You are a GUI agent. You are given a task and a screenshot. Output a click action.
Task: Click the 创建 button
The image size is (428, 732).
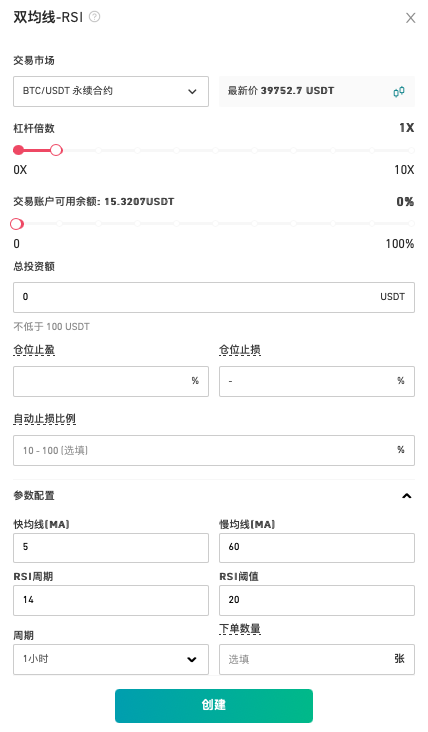214,705
